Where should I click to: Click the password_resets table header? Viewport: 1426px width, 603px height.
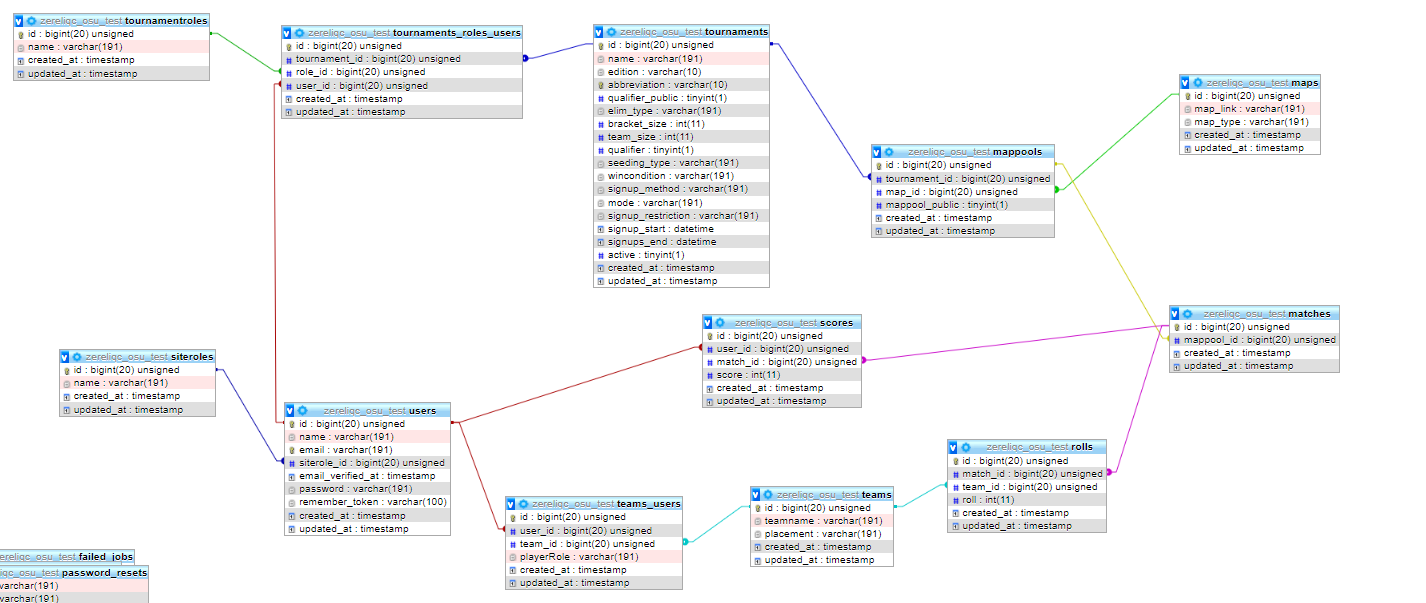(75, 573)
